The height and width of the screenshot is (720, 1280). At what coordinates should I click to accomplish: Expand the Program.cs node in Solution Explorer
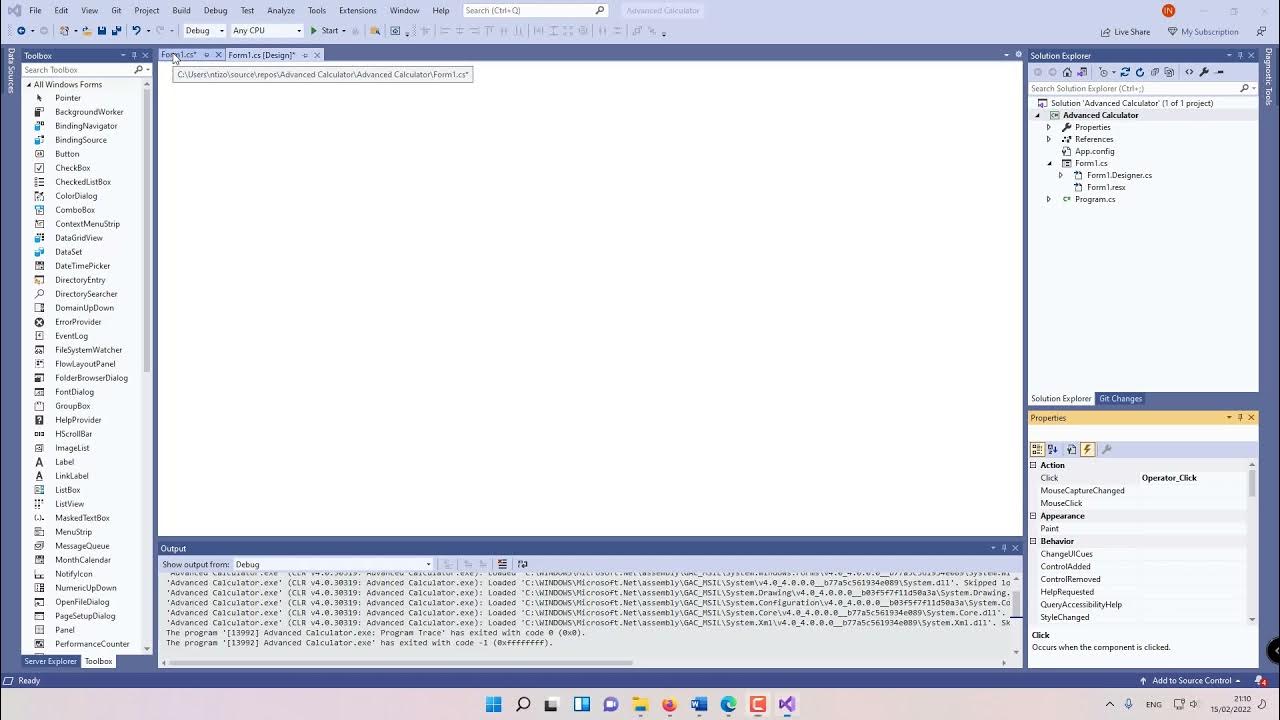click(1049, 199)
